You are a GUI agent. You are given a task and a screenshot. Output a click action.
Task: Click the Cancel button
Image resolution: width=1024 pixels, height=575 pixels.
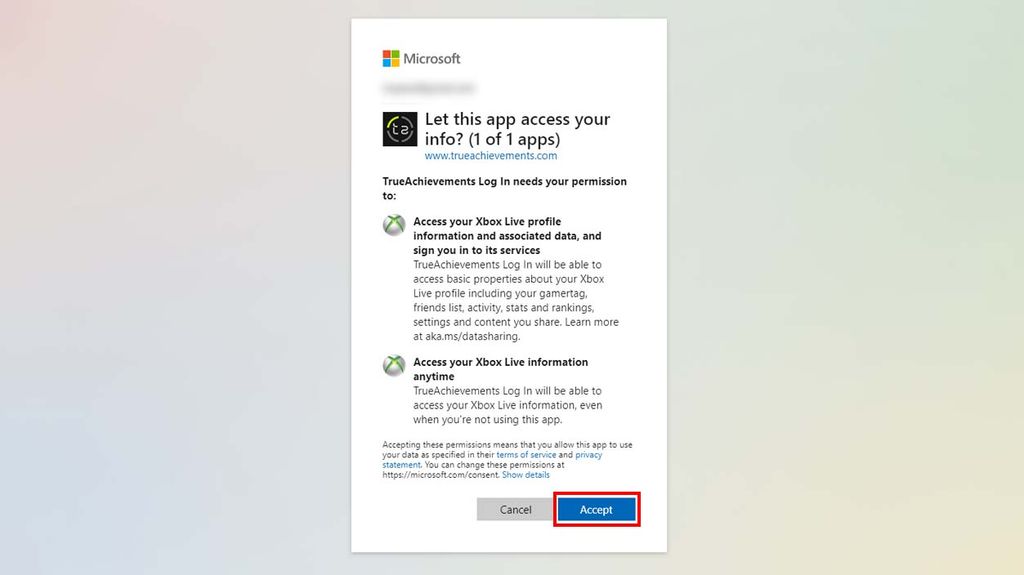[515, 510]
